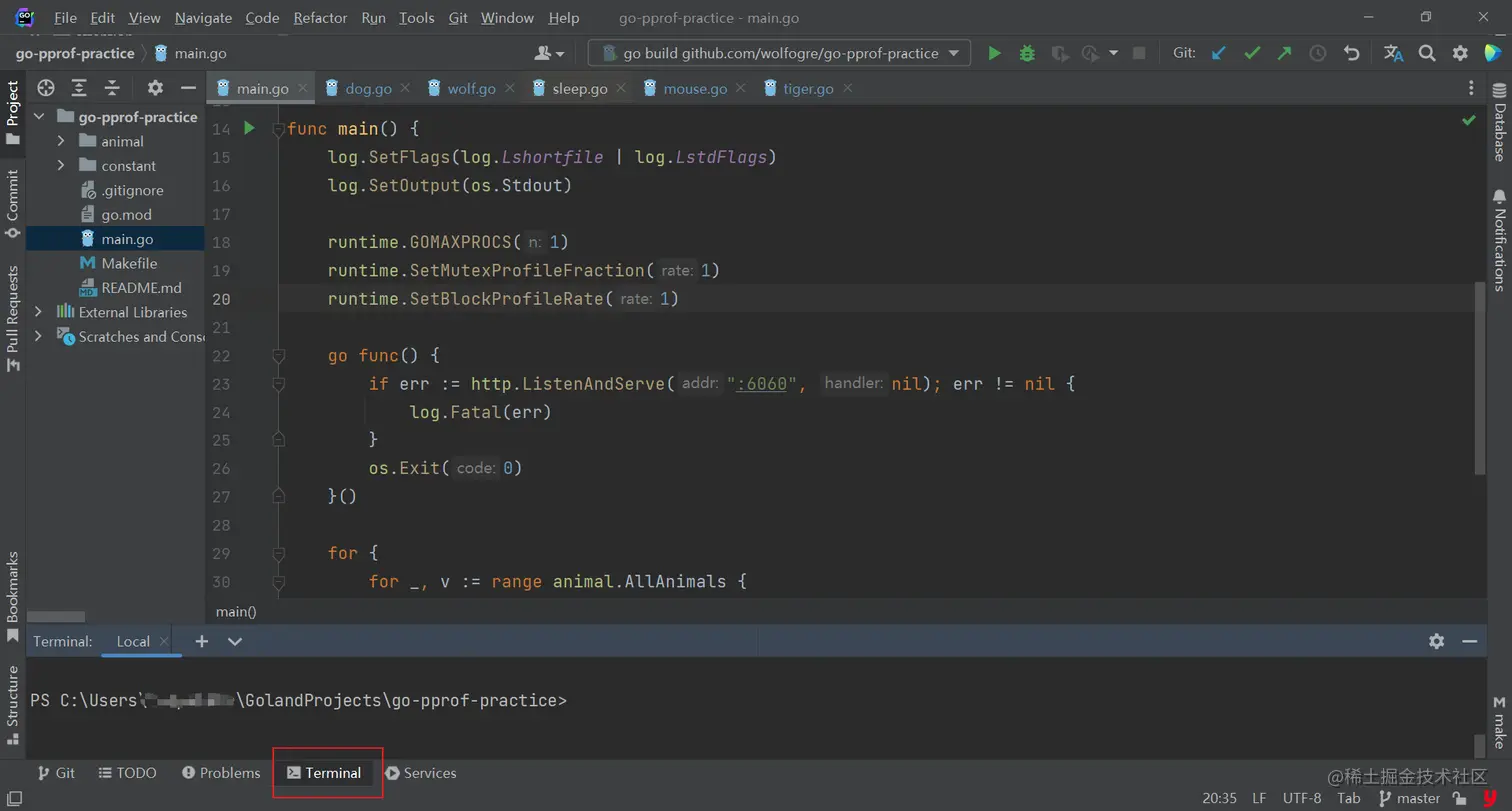Expand all in Project panel toolbar

[x=79, y=88]
